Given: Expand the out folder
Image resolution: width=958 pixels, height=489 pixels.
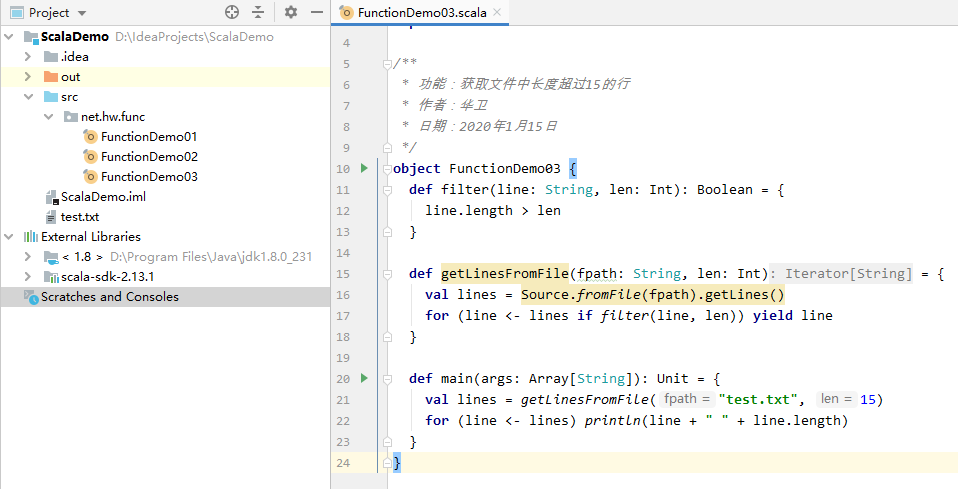Looking at the screenshot, I should pyautogui.click(x=27, y=76).
